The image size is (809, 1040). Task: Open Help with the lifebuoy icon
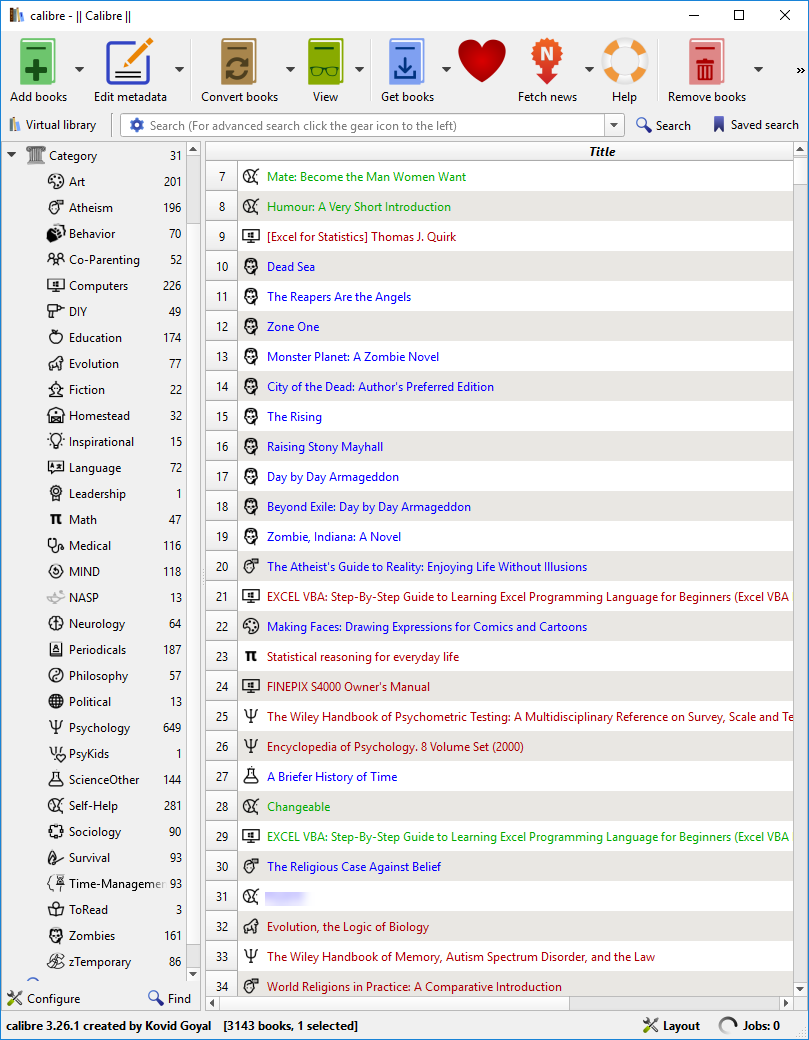[624, 61]
